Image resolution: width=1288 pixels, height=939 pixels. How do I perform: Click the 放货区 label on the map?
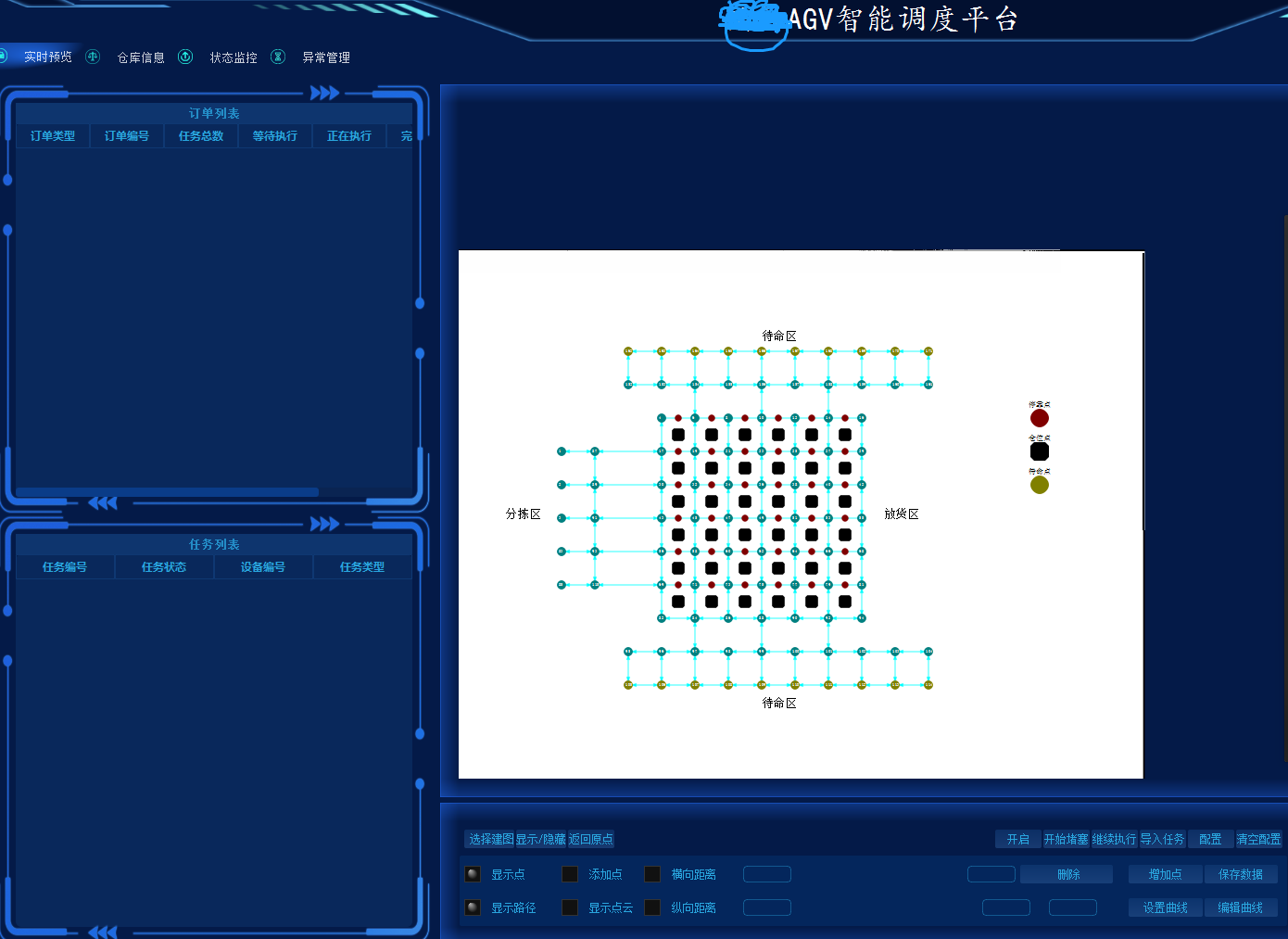click(902, 514)
